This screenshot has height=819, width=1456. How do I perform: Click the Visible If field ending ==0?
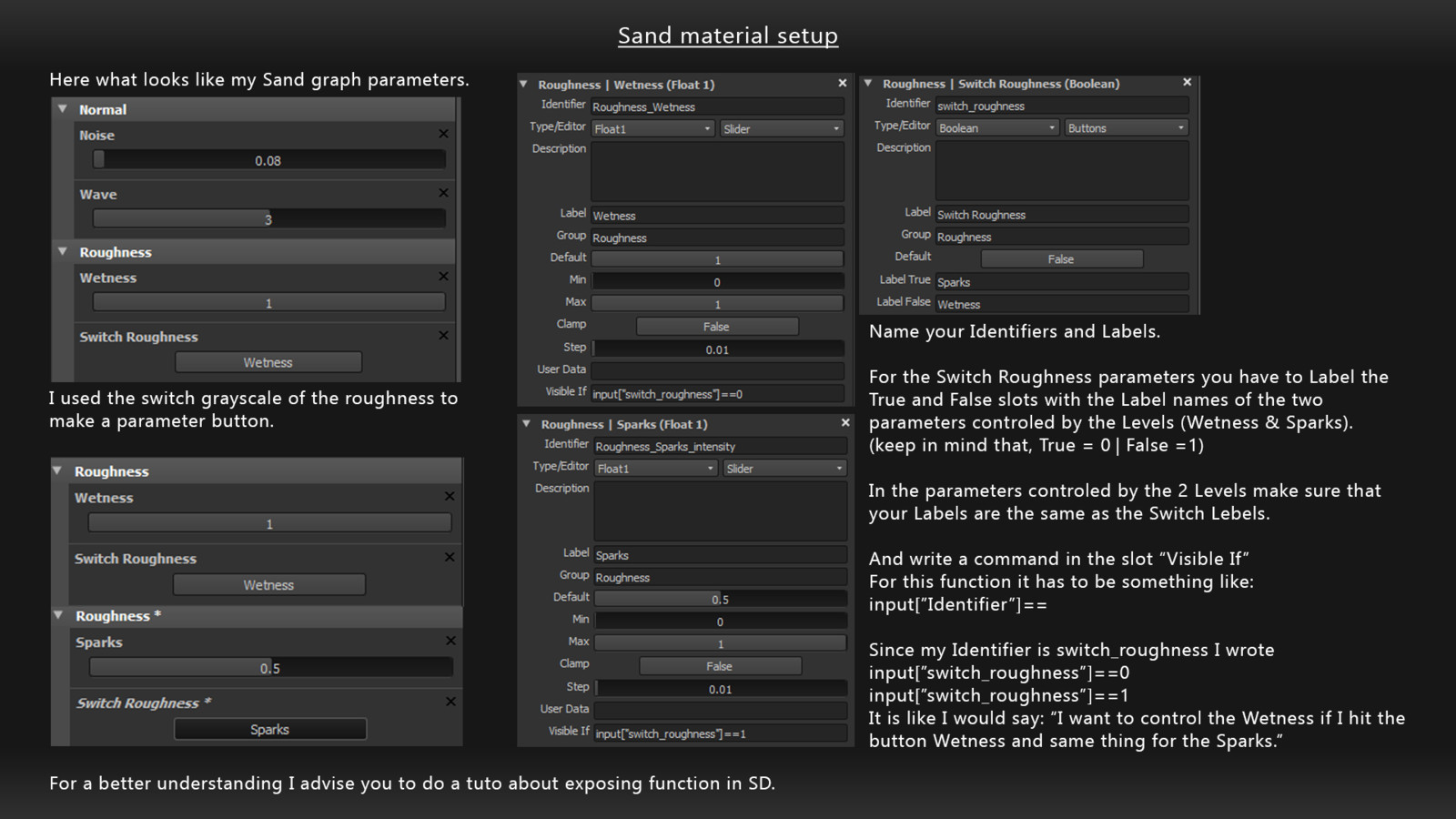(717, 394)
